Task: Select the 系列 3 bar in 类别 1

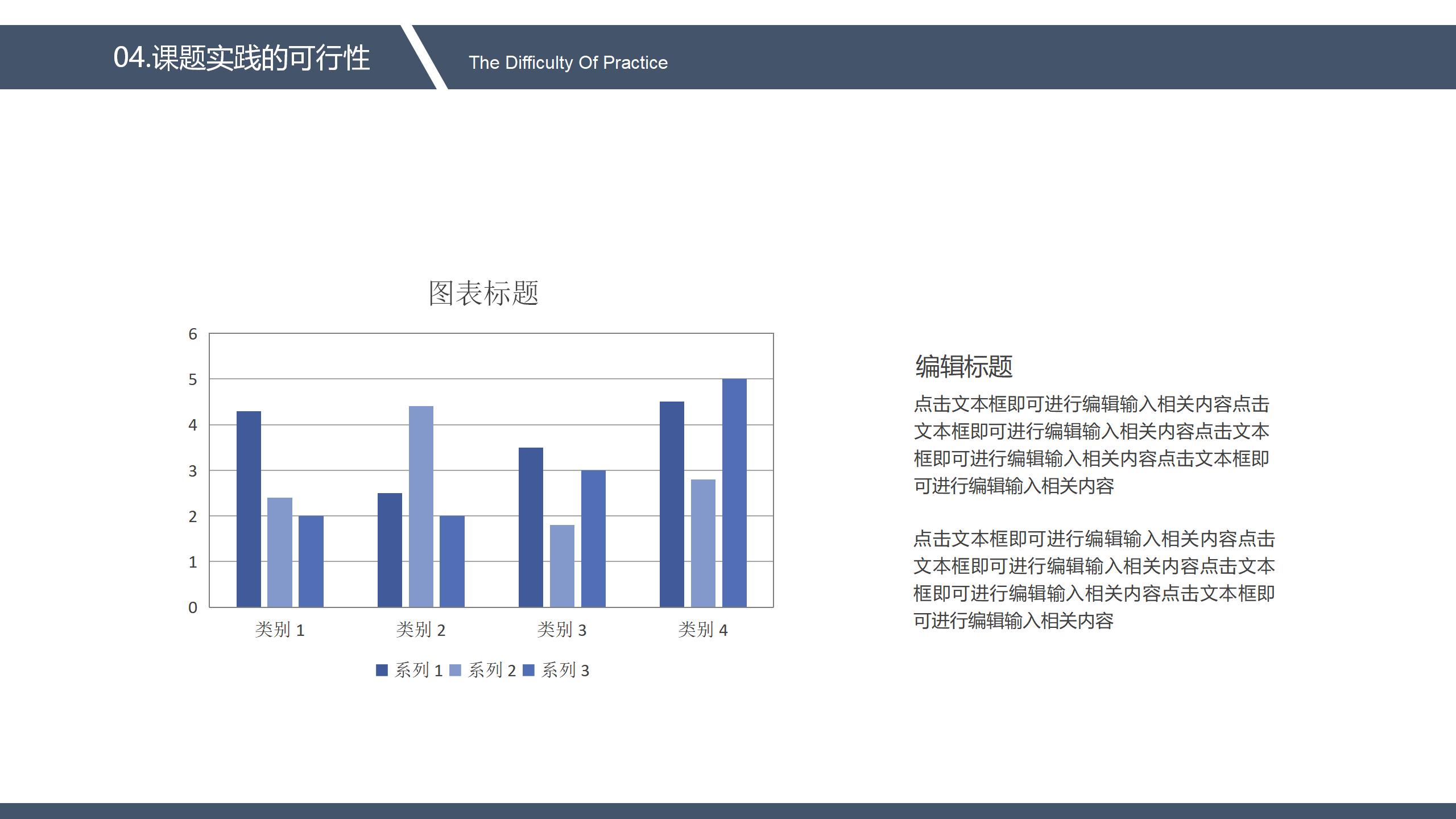Action: [311, 561]
